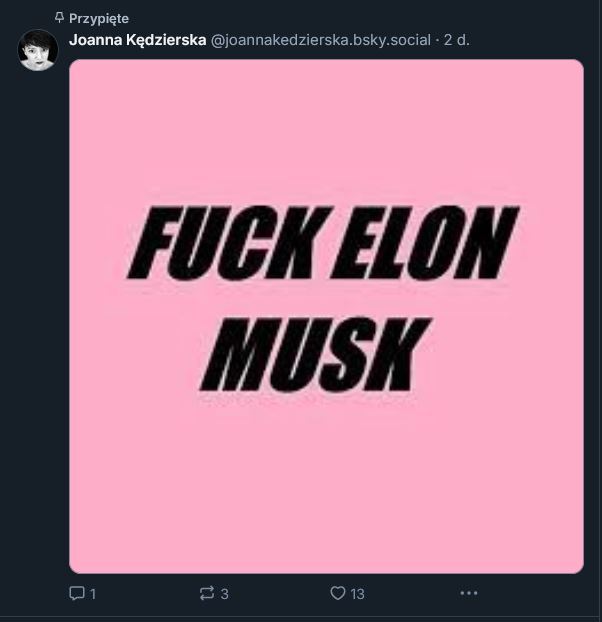Click the repost count number 3
The width and height of the screenshot is (602, 622).
tap(224, 594)
